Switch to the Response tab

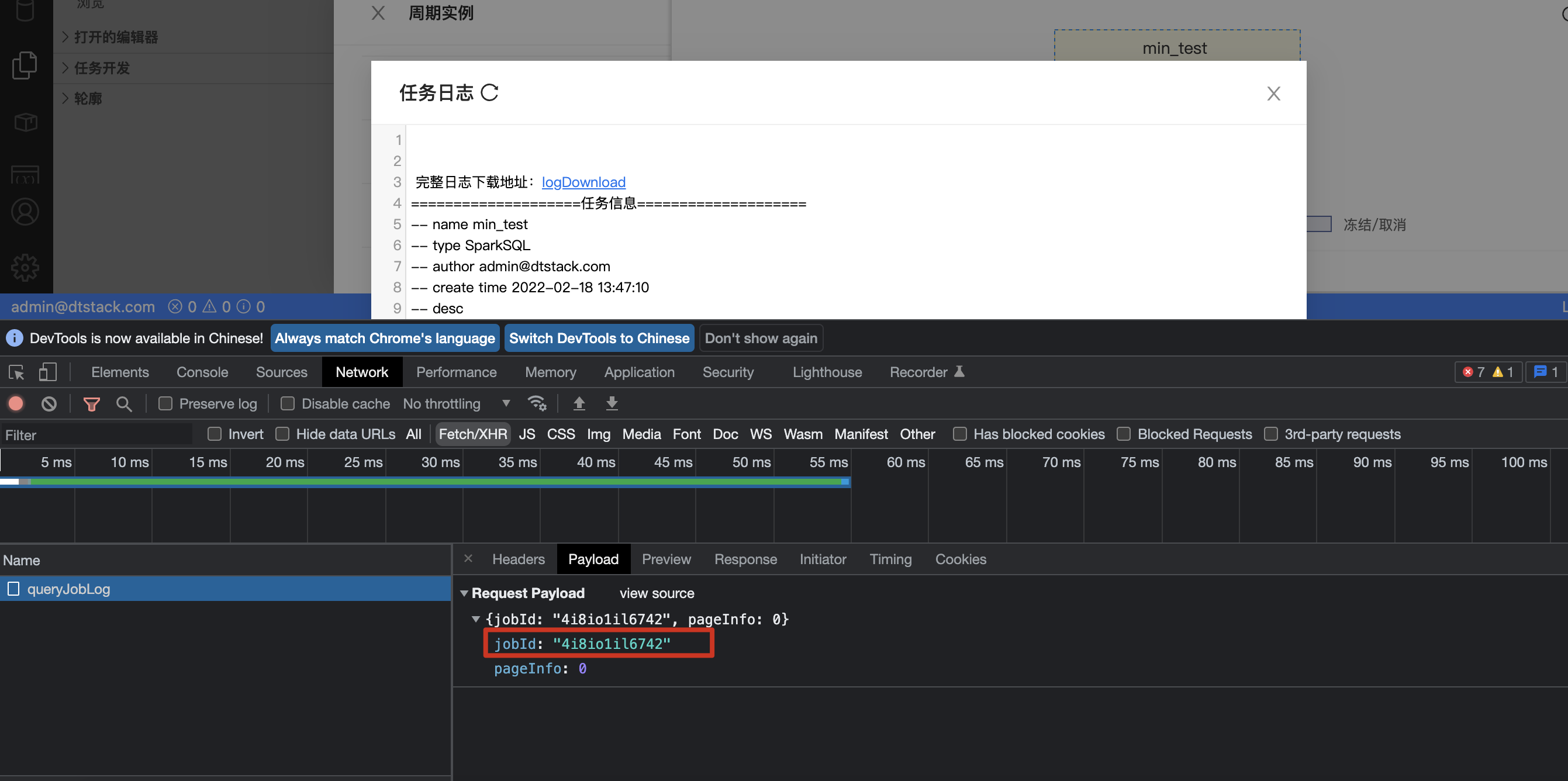(745, 559)
